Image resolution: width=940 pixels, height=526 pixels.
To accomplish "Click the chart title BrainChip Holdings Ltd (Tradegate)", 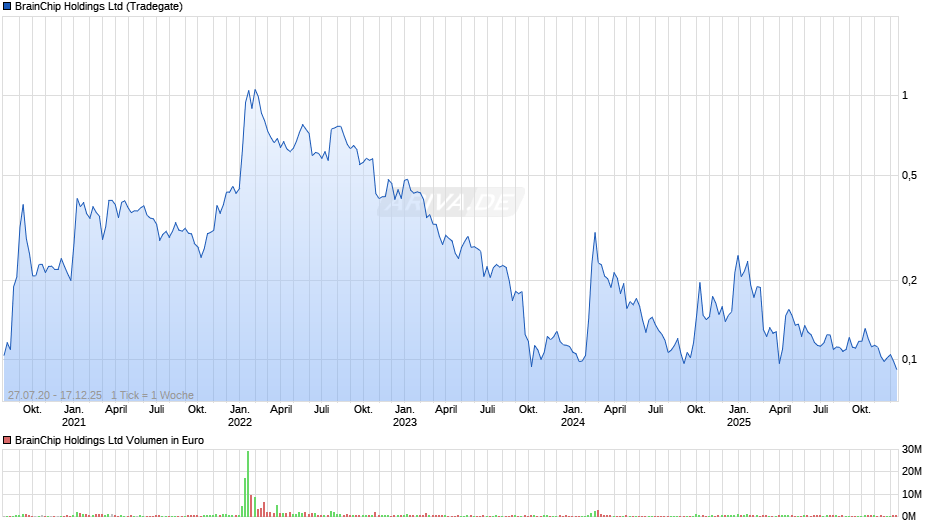I will point(99,7).
